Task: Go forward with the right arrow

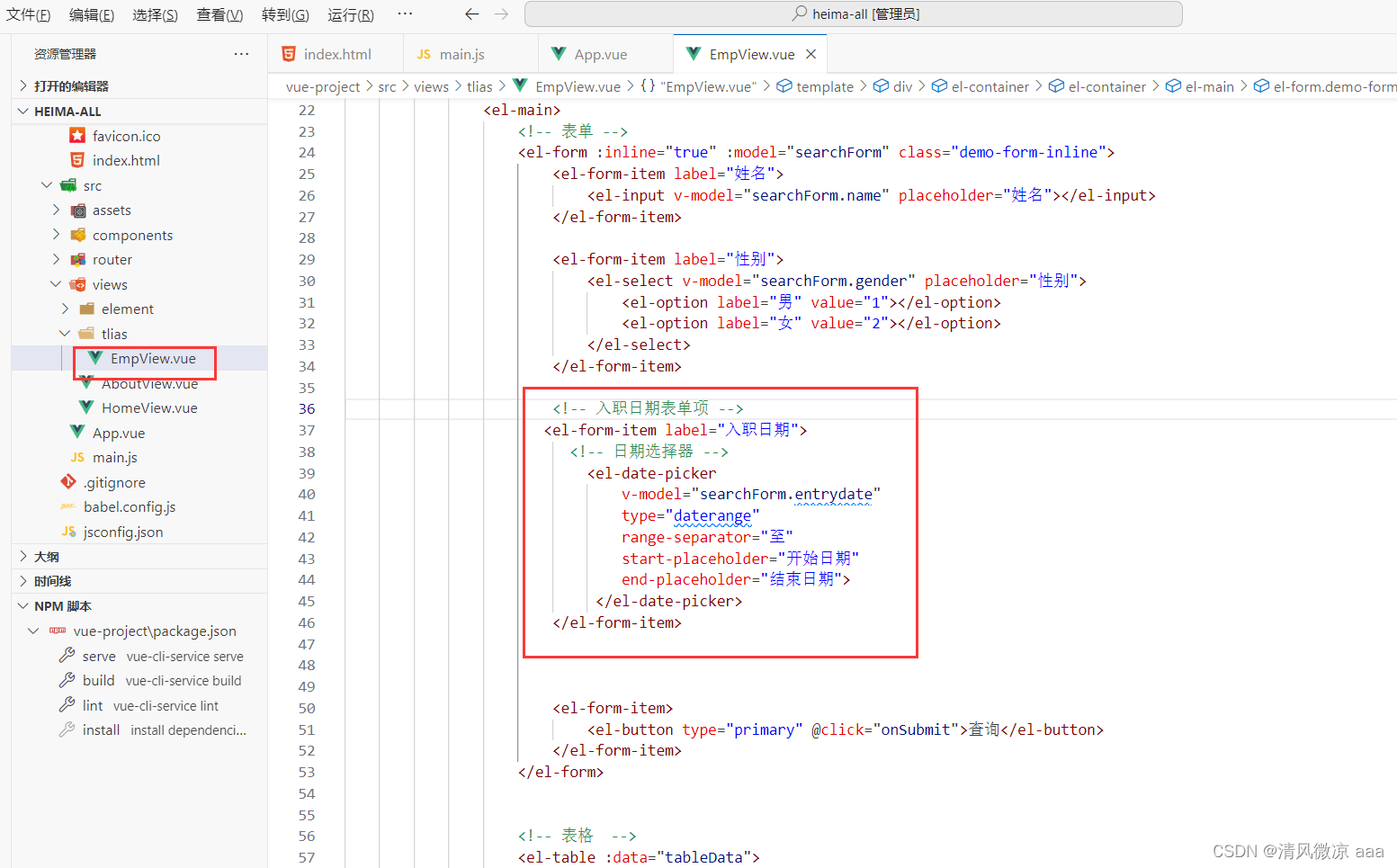Action: click(x=502, y=14)
